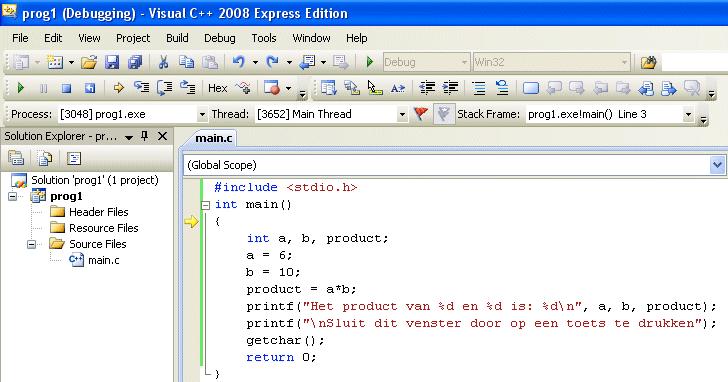Select the Resource Files folder

(104, 228)
